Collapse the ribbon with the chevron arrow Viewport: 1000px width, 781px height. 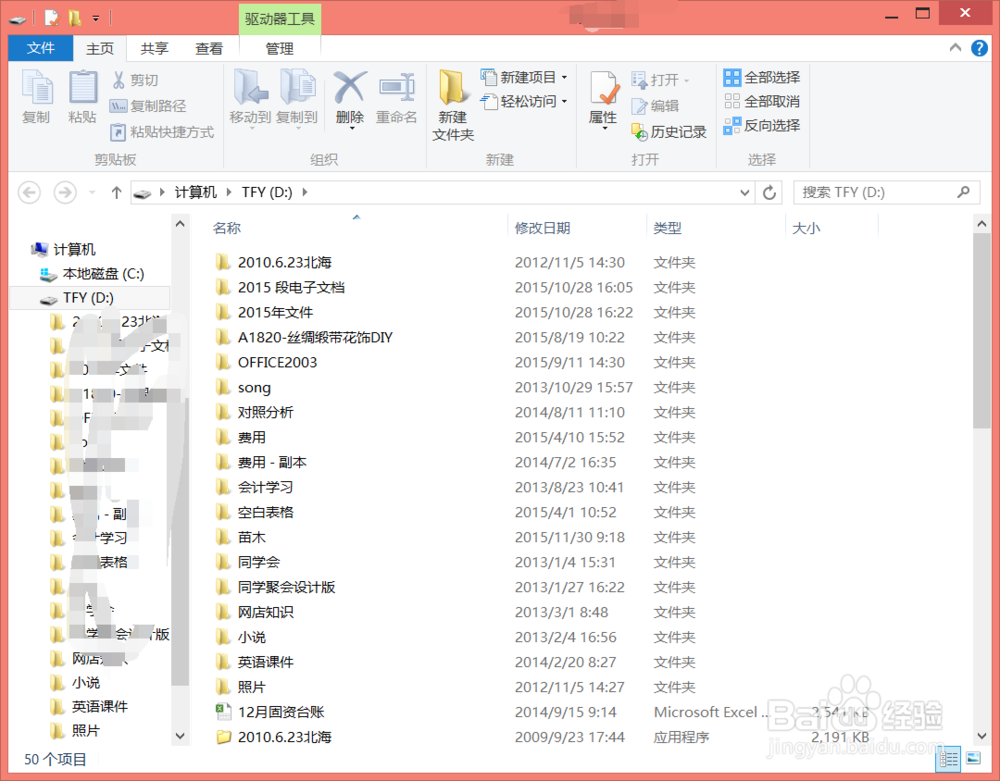(x=955, y=47)
